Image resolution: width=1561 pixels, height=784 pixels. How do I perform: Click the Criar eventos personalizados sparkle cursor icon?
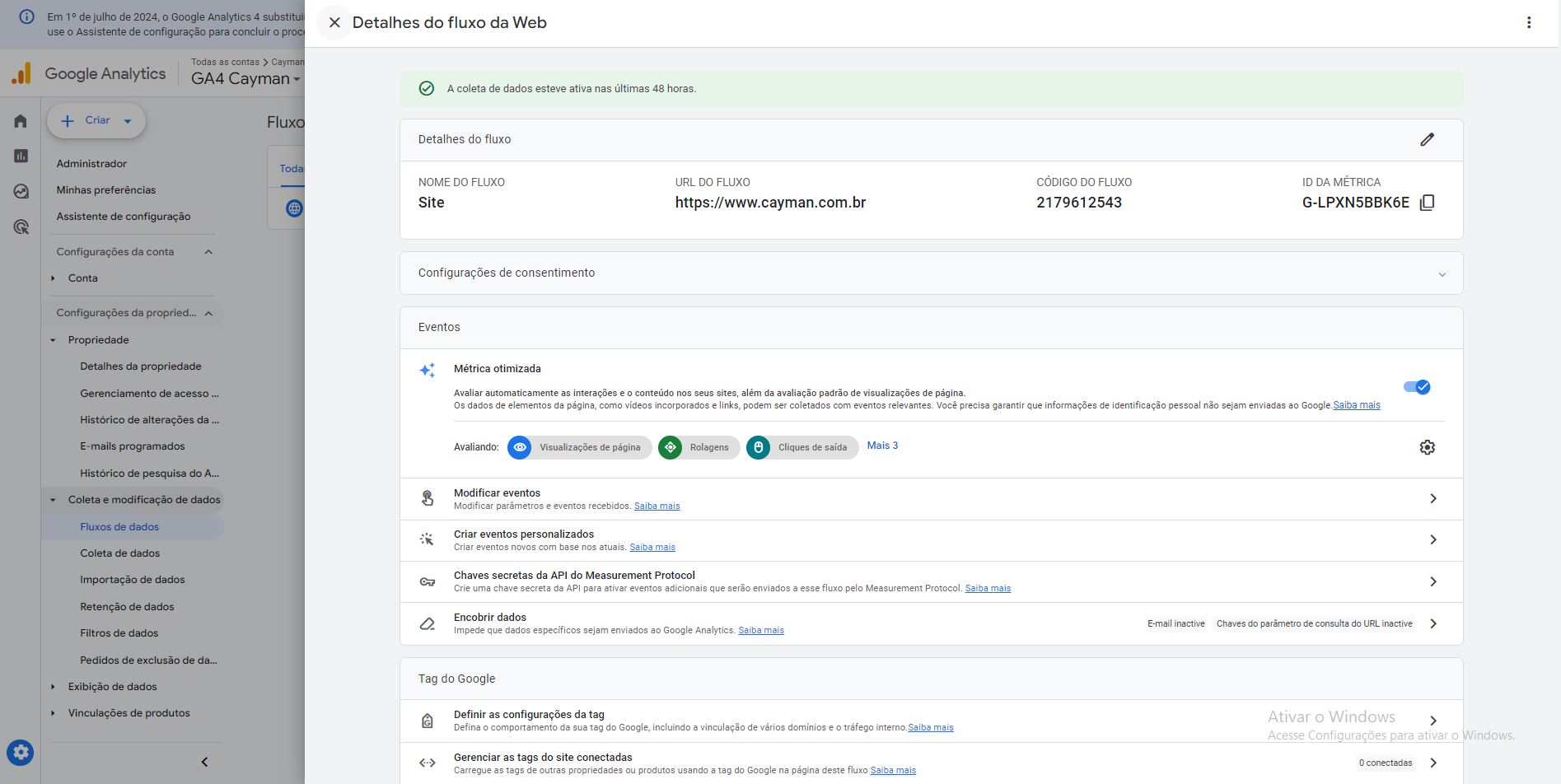(x=427, y=539)
